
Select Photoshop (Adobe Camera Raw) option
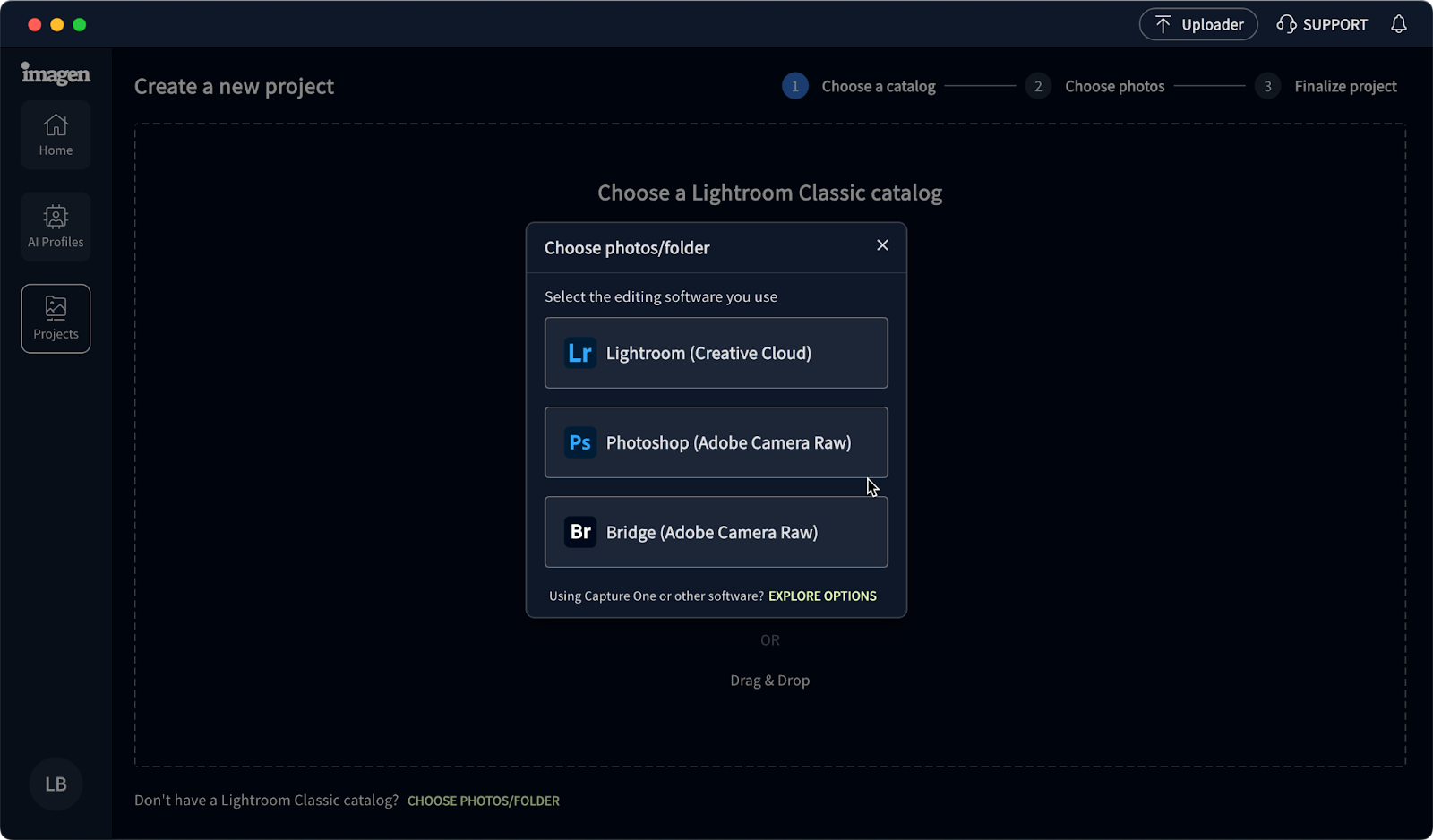click(x=716, y=442)
